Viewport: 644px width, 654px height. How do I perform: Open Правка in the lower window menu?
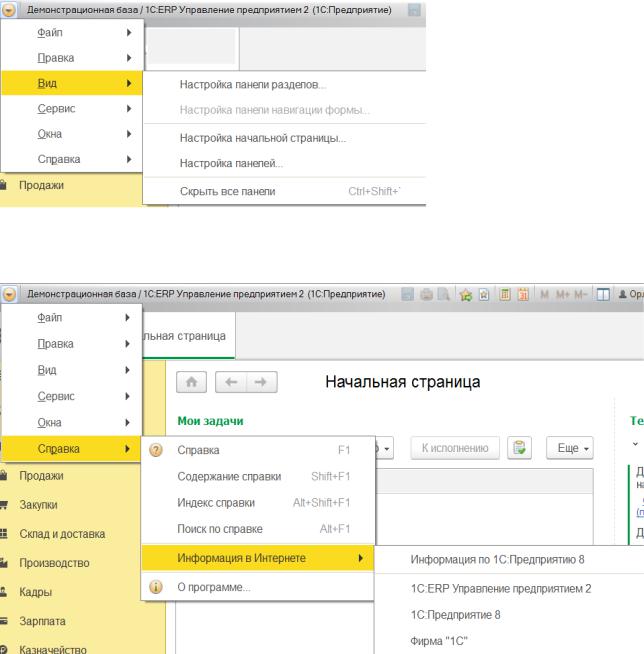point(72,344)
